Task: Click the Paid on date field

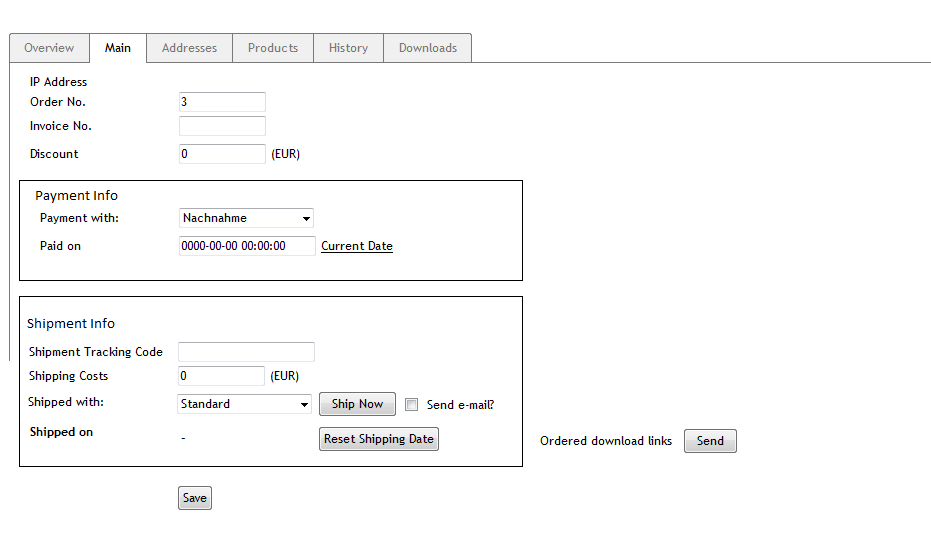Action: click(247, 246)
